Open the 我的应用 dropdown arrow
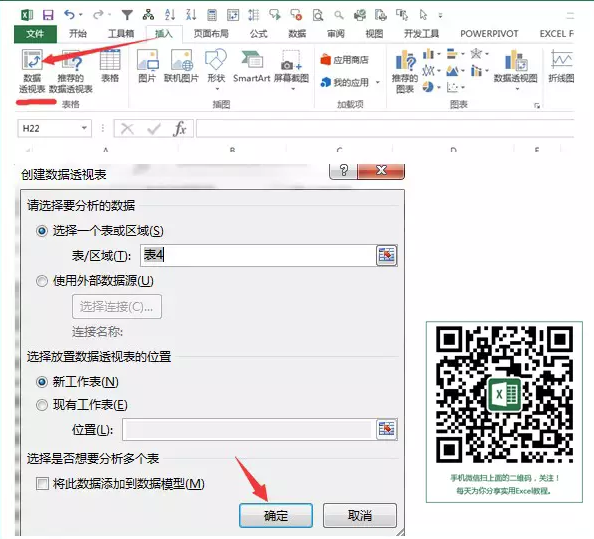 [x=378, y=82]
